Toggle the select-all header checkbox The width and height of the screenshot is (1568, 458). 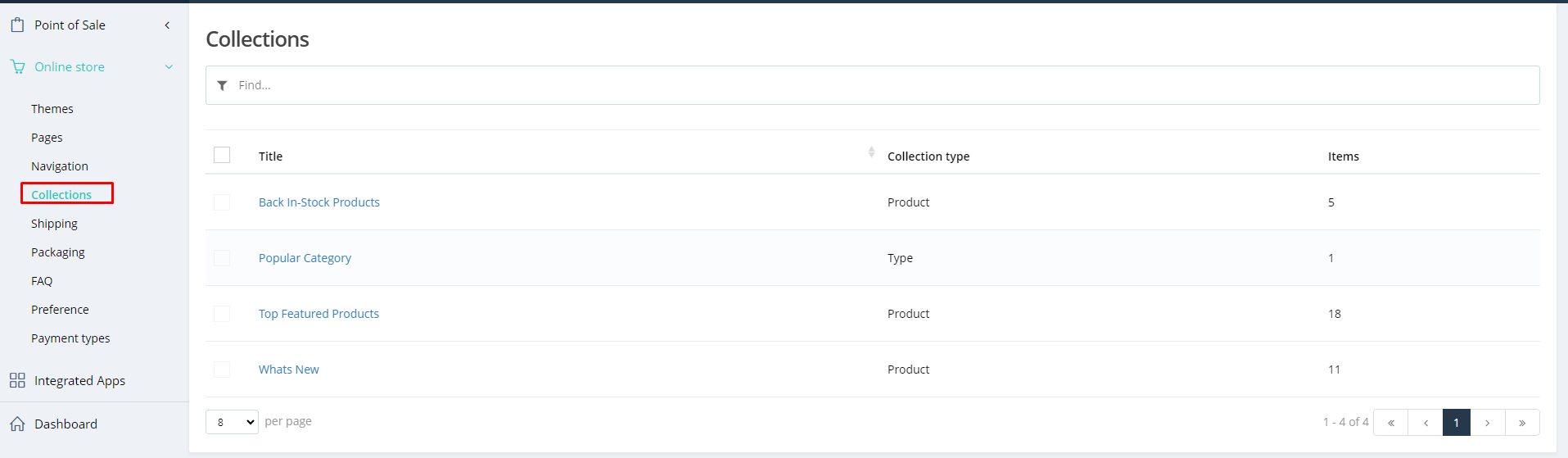pyautogui.click(x=222, y=155)
